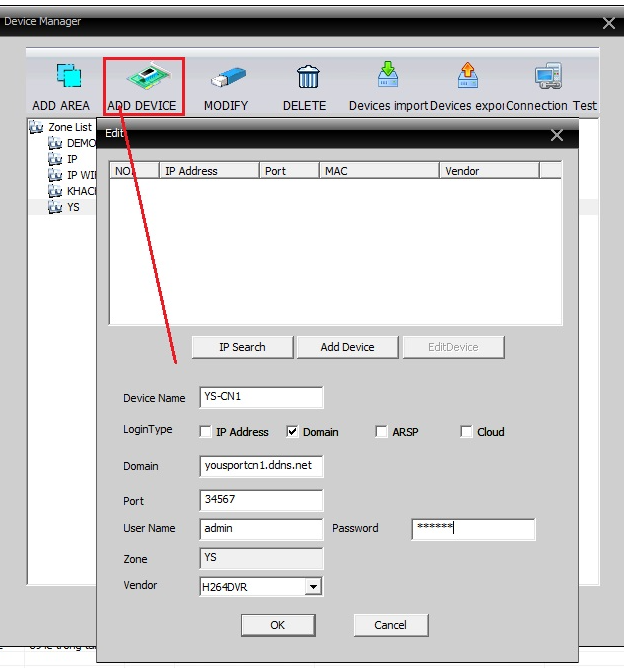Confirm with the OK button
624x669 pixels.
(x=278, y=625)
